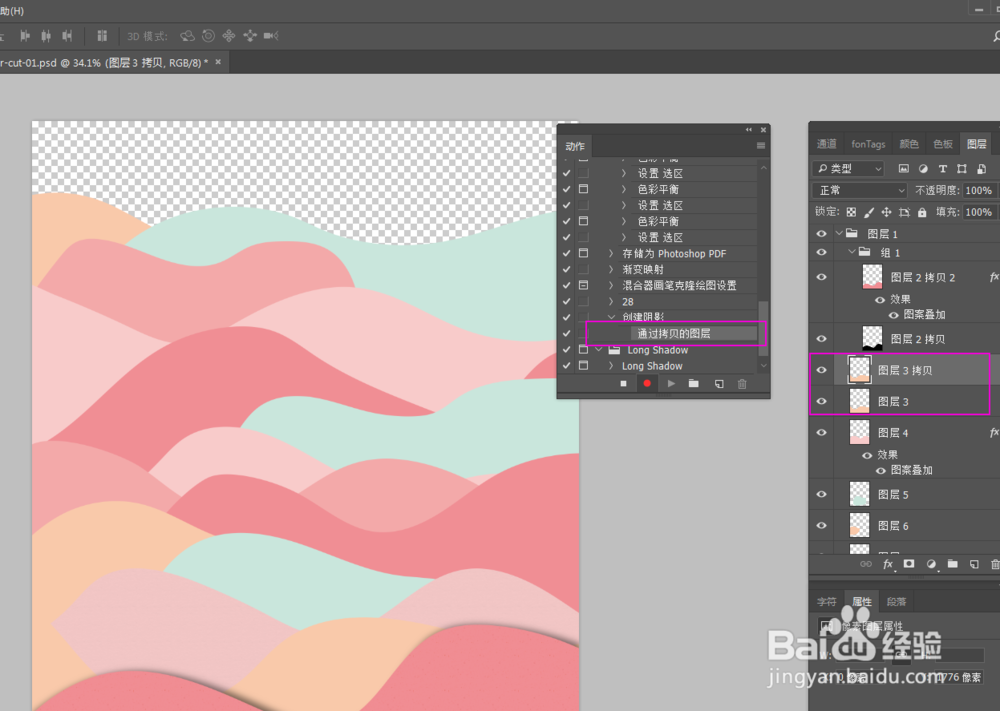Begin recording with the red record button
This screenshot has width=1000, height=711.
(647, 383)
